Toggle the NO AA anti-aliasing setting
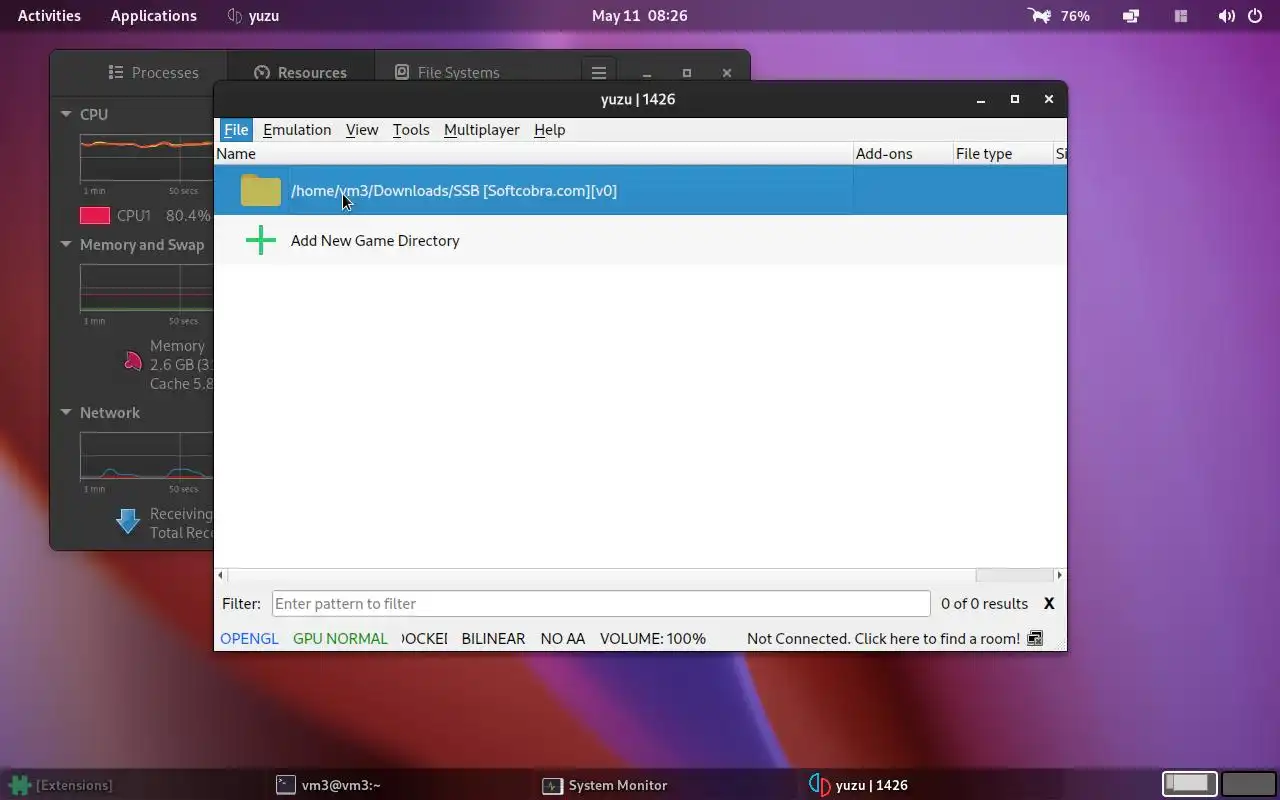The image size is (1280, 800). pyautogui.click(x=563, y=638)
